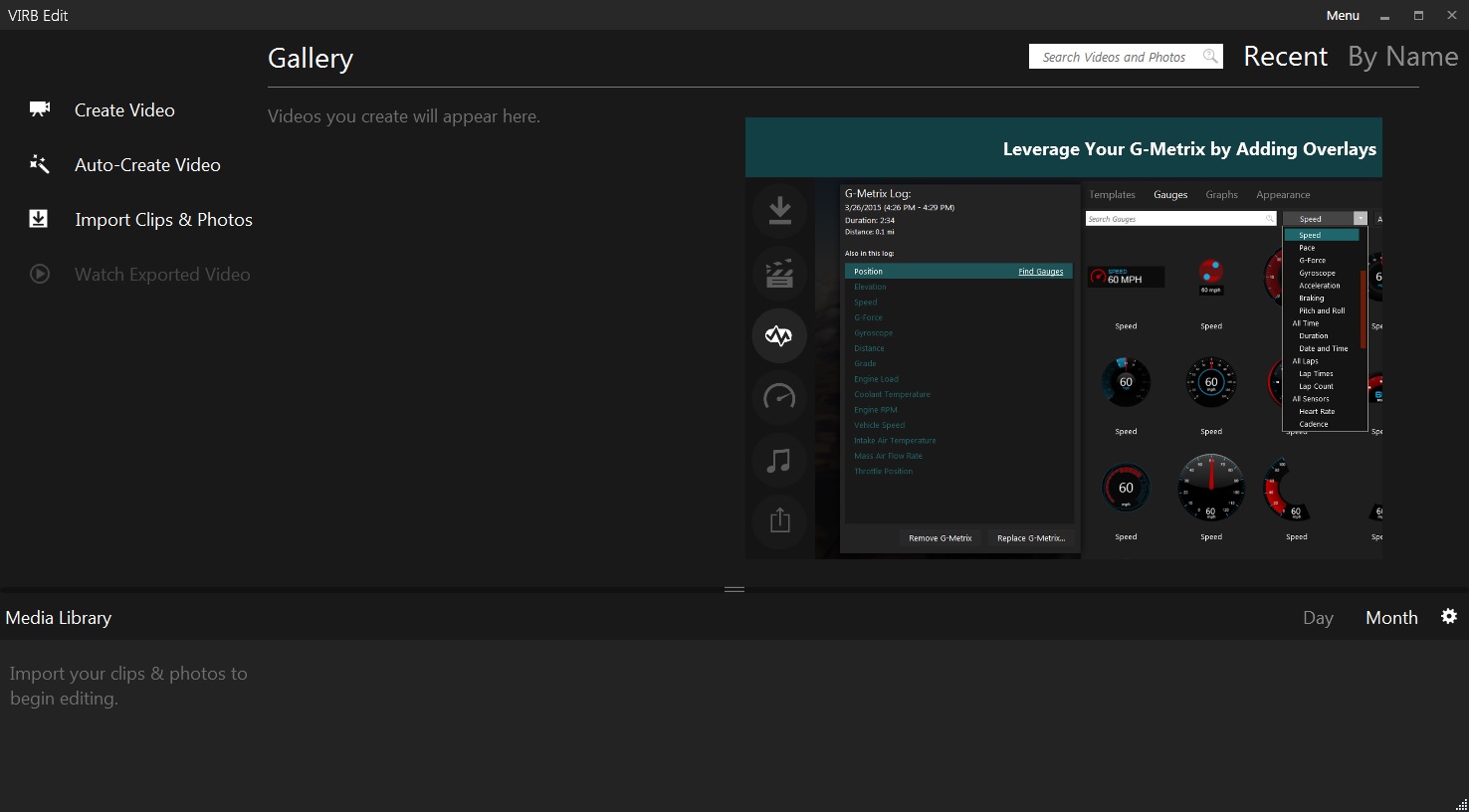
Task: Click the music note icon in preview
Action: 779,459
